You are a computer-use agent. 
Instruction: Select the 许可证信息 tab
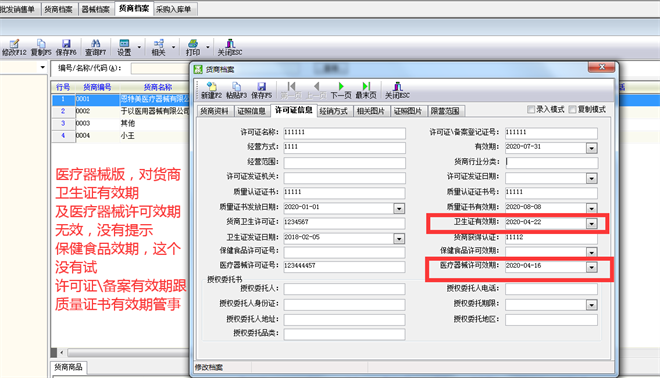(x=293, y=110)
